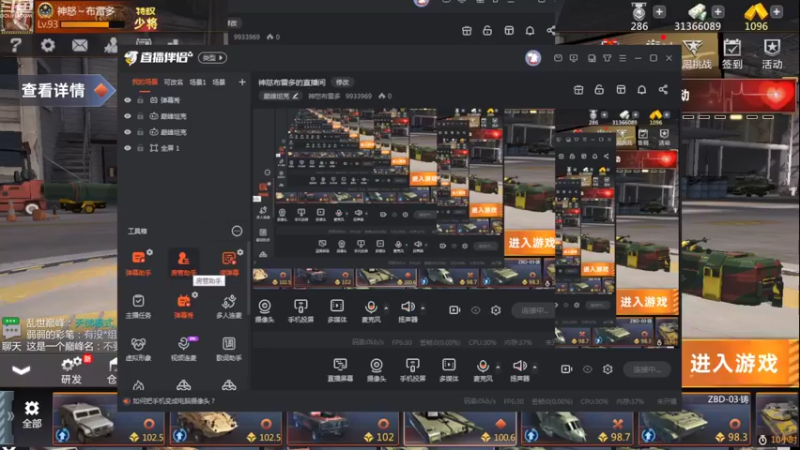Screen dimensions: 800x450
Task: Click 扬声器 icon in the outermost bottom toolbar
Action: [519, 370]
